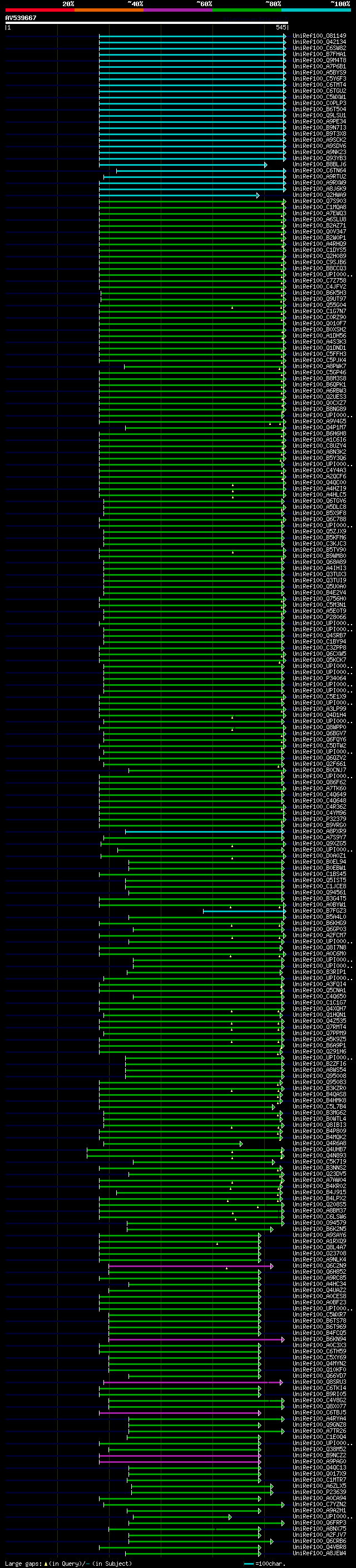Click the UniRef100_Q9LSU1 label
The width and height of the screenshot is (356, 1568).
coord(319,115)
